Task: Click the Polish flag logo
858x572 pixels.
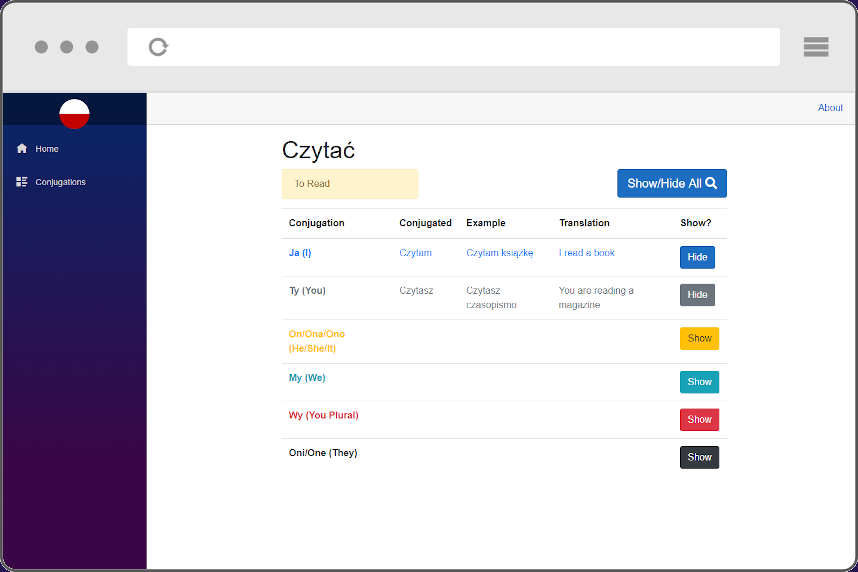Action: [x=74, y=114]
